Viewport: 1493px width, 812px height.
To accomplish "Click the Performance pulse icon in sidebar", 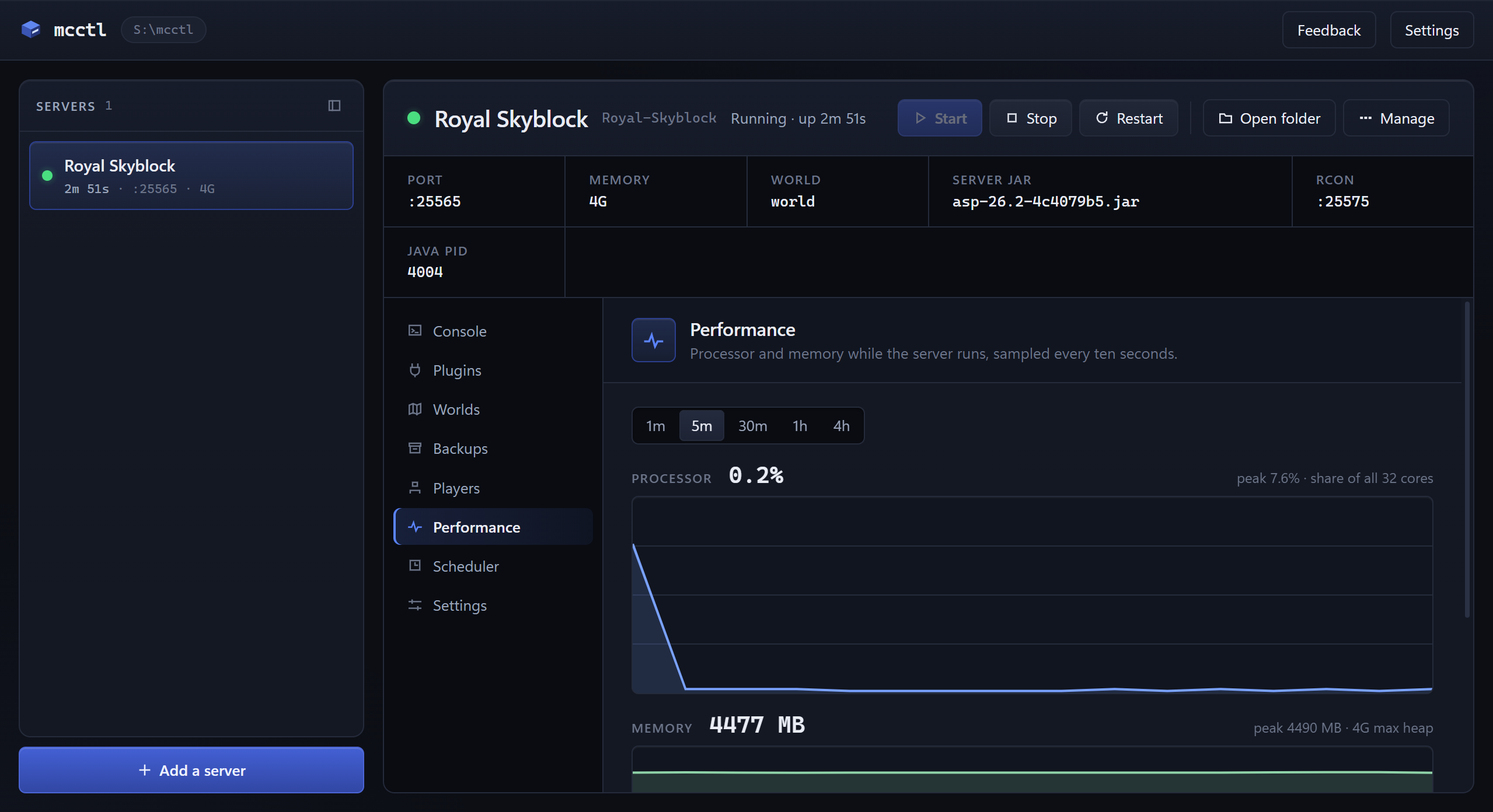I will click(x=415, y=527).
